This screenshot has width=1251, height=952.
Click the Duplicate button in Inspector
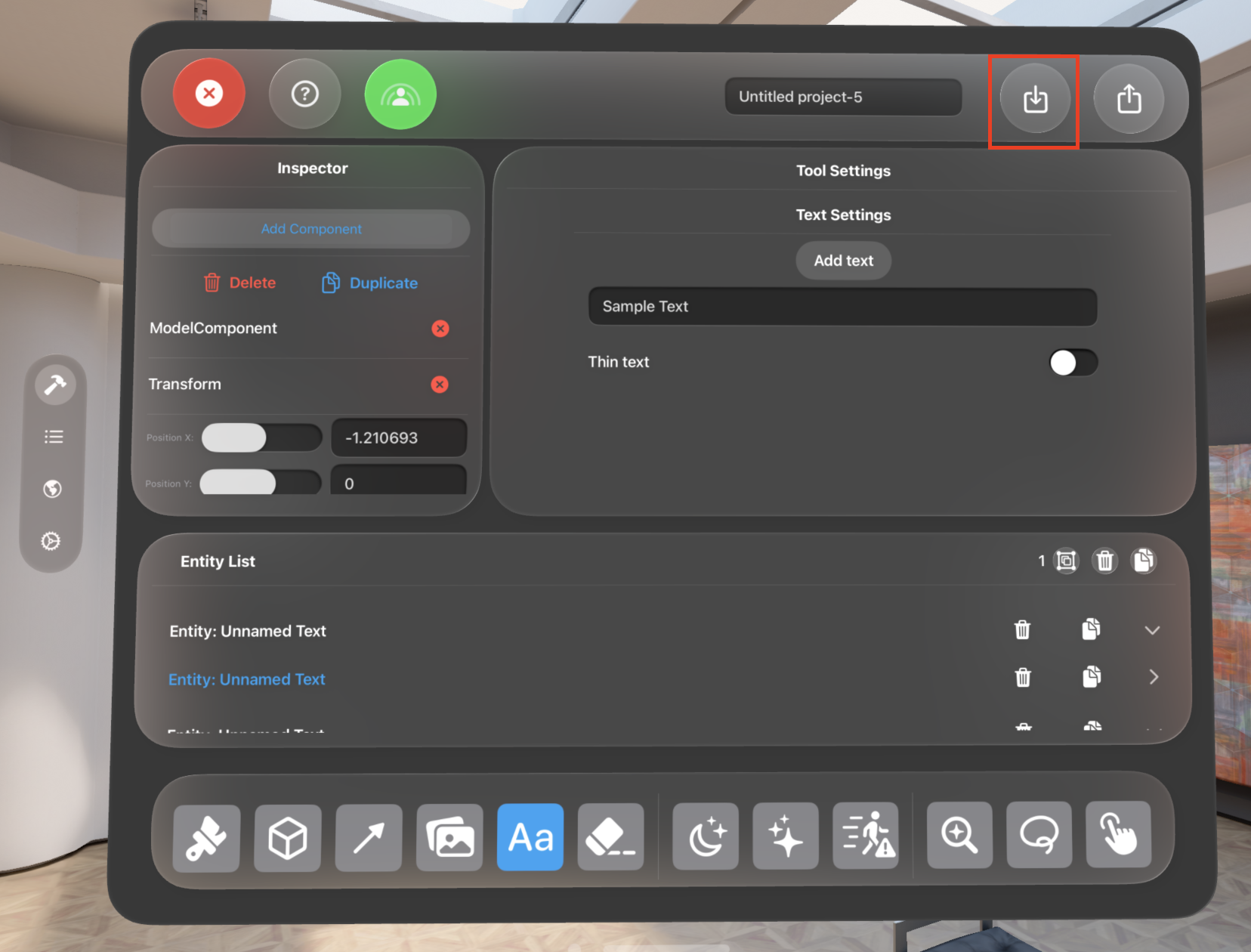370,283
